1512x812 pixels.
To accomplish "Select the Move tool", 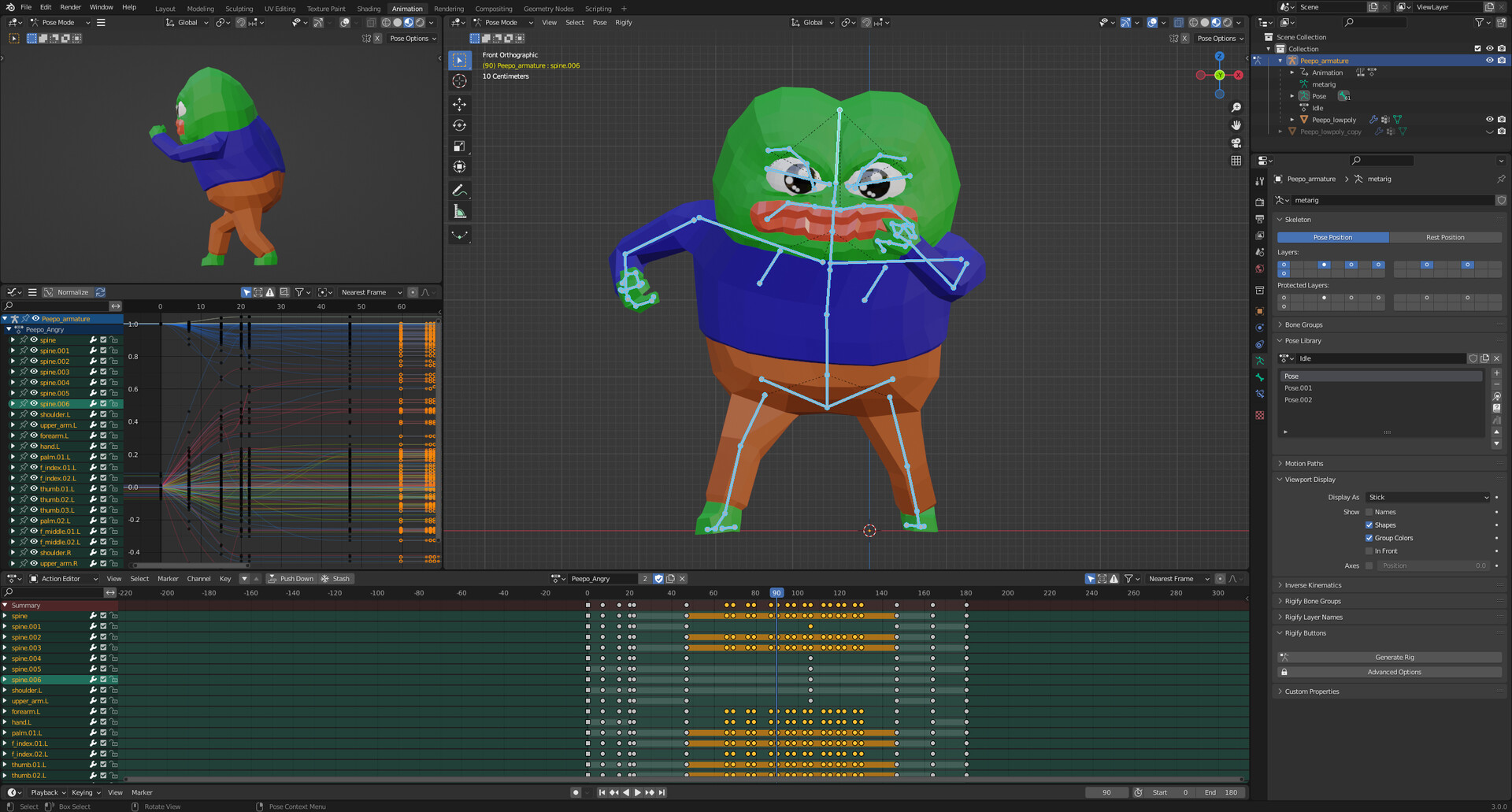I will 460,104.
